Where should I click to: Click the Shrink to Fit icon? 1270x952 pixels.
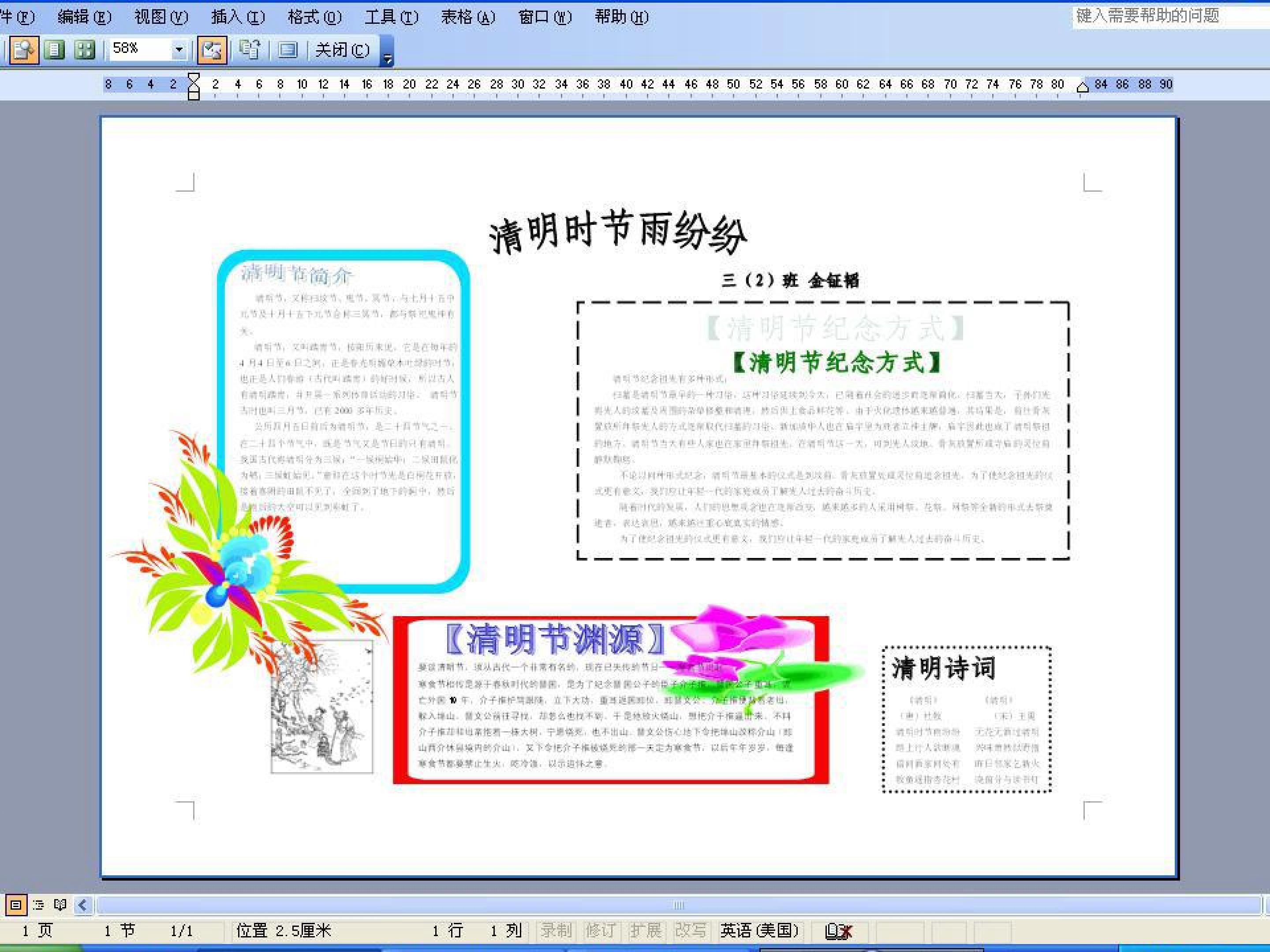coord(250,50)
